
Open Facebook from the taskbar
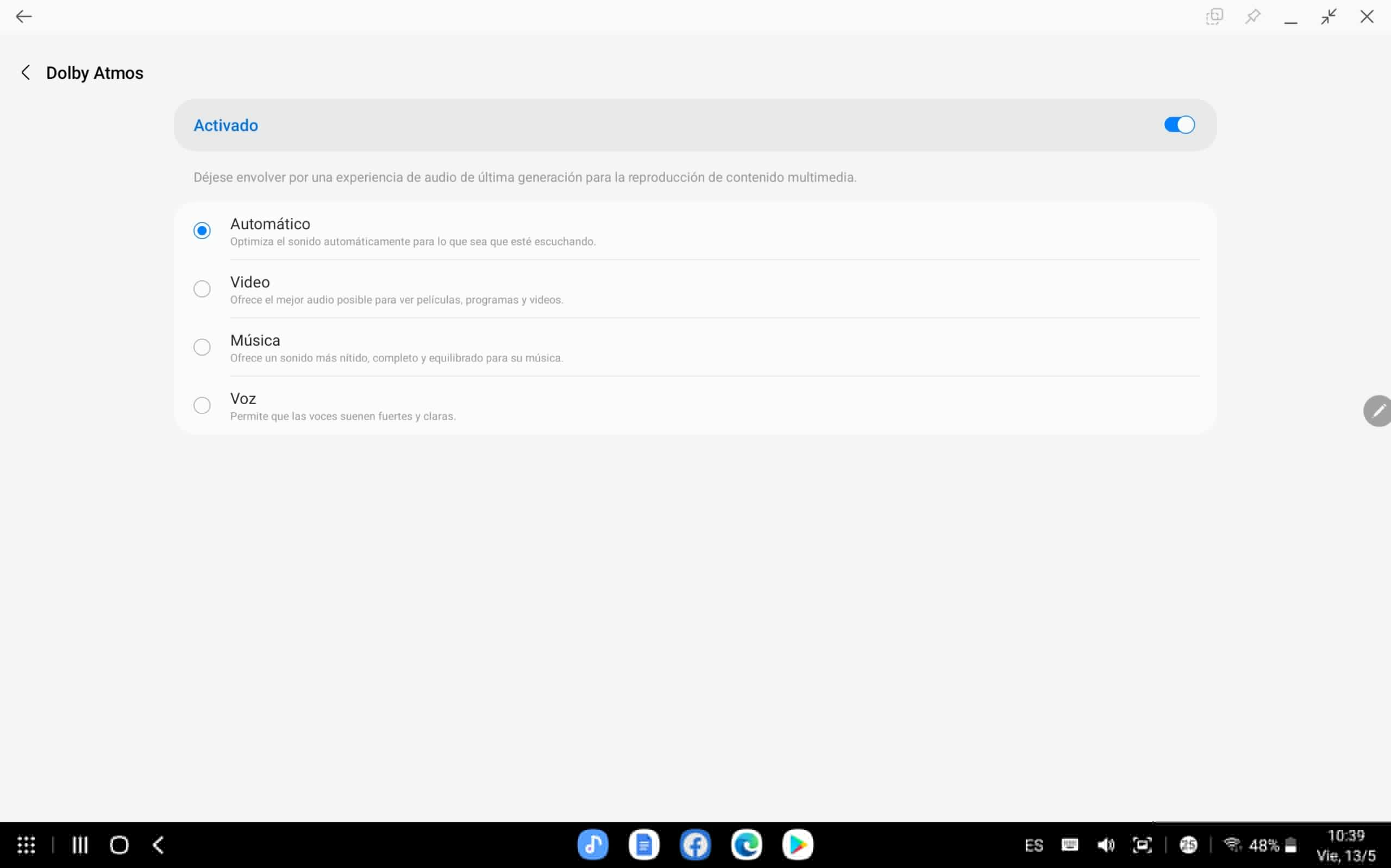point(694,845)
